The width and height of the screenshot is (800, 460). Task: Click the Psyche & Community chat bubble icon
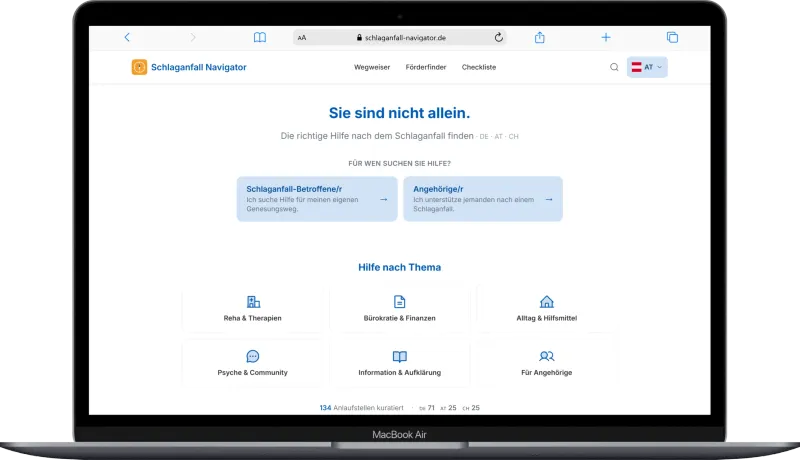click(x=253, y=356)
